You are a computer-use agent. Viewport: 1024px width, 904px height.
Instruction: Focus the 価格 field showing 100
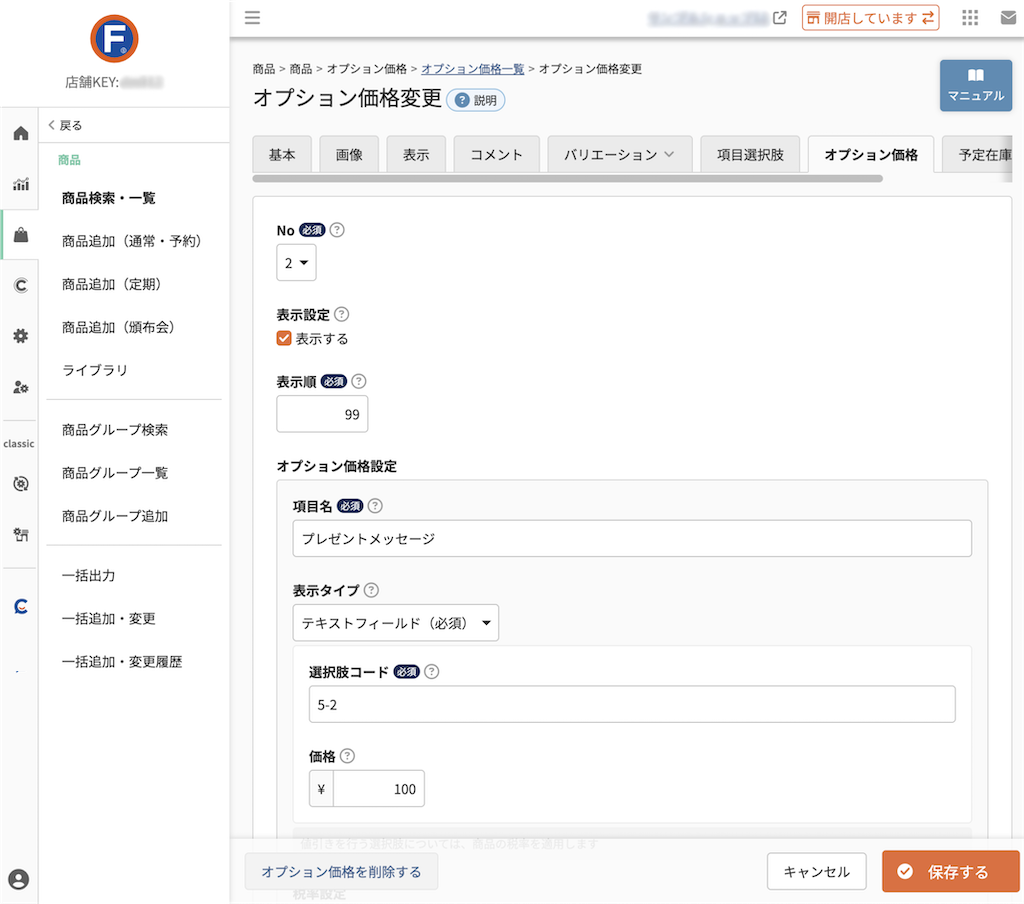(379, 788)
